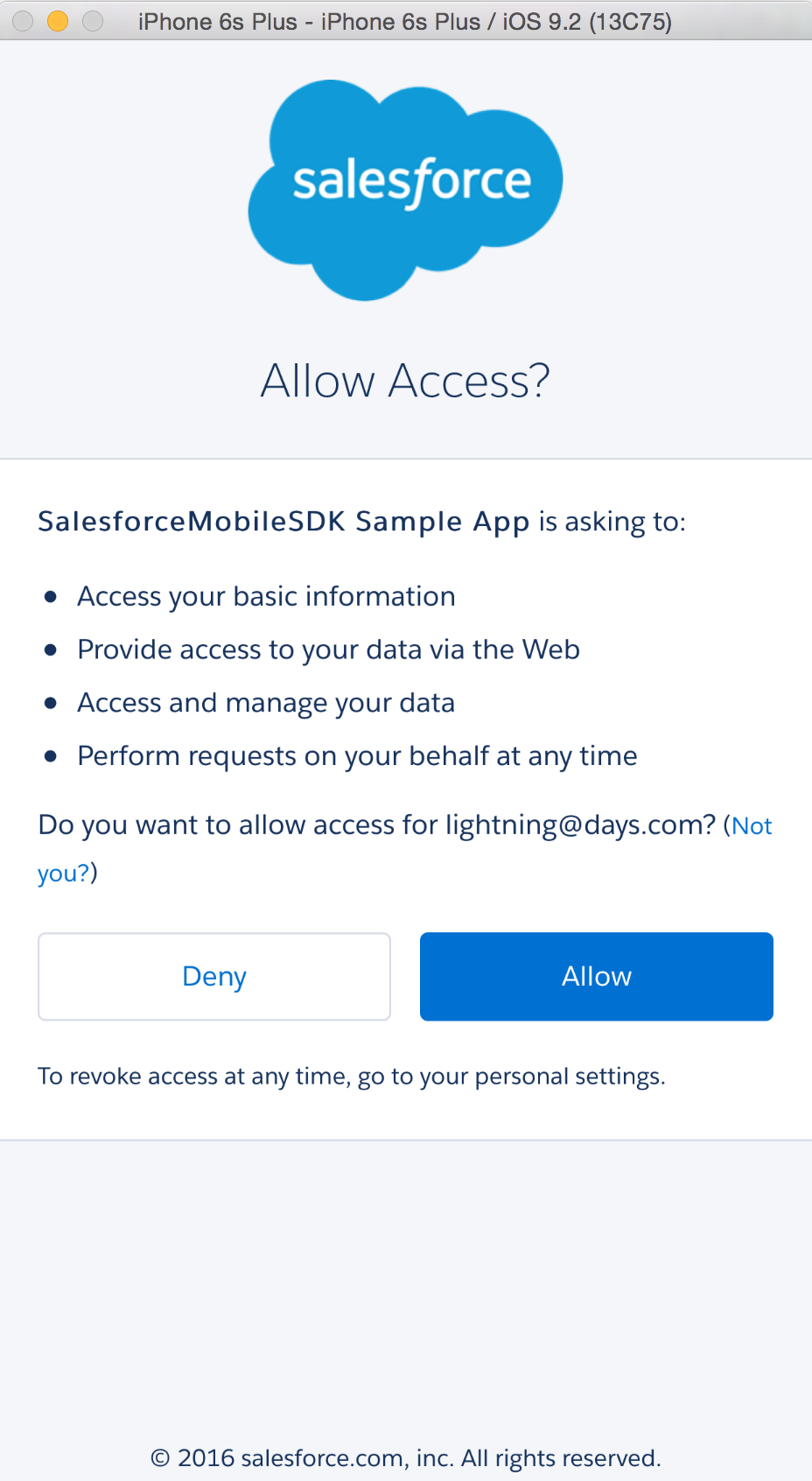
Task: Click the SalesforceMobileSDK Sample App name
Action: pos(283,522)
